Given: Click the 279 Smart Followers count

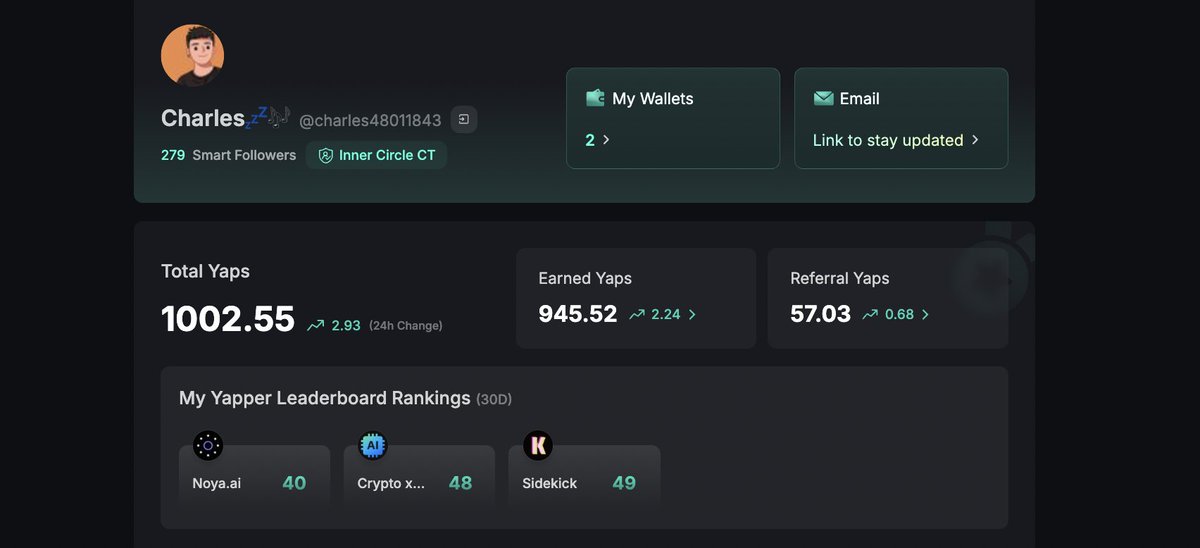Looking at the screenshot, I should pos(229,155).
